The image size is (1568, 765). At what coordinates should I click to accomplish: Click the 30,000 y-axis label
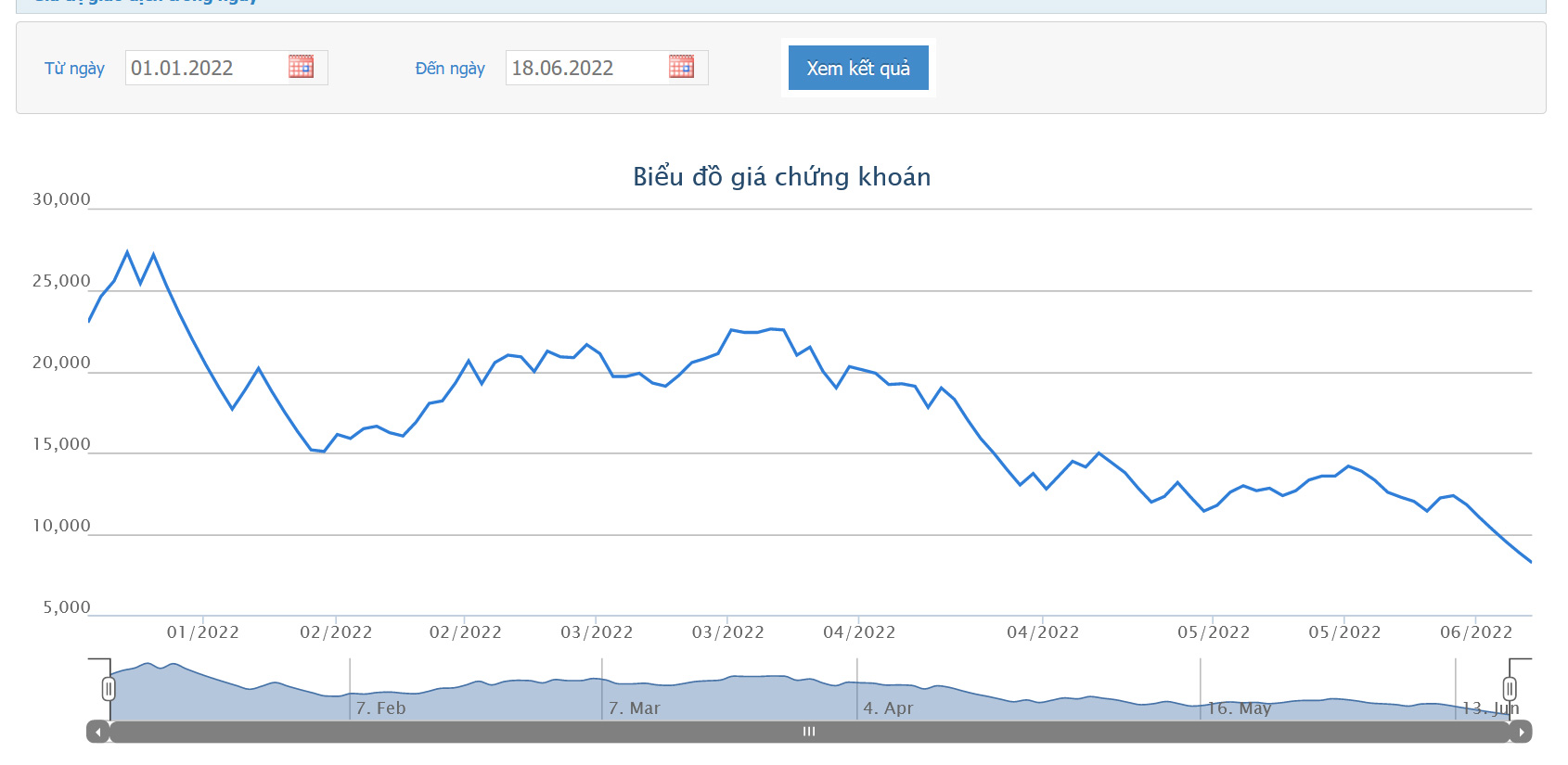click(61, 199)
